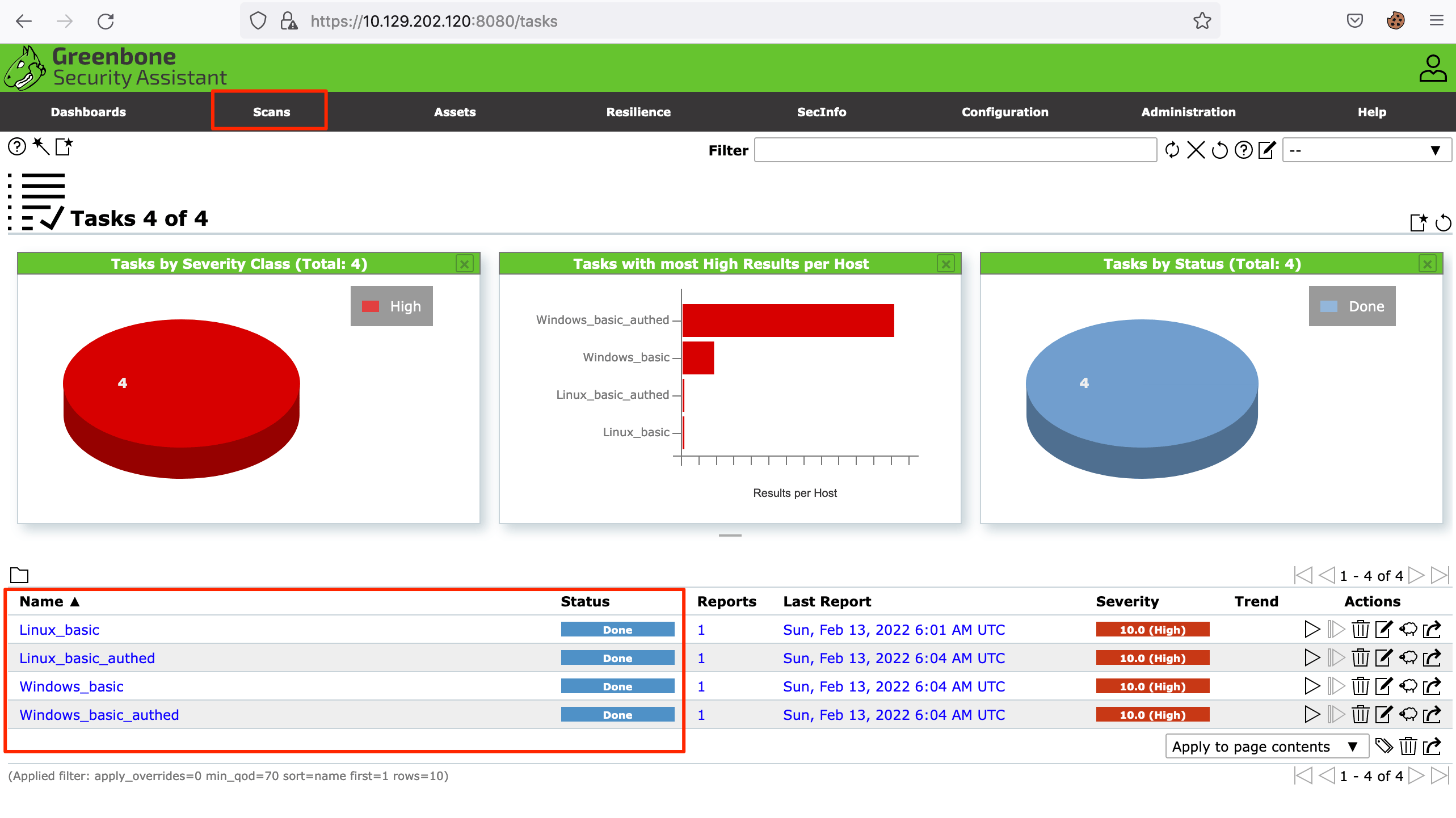Click the update filter refresh icon
Viewport: 1456px width, 818px height.
pos(1172,150)
